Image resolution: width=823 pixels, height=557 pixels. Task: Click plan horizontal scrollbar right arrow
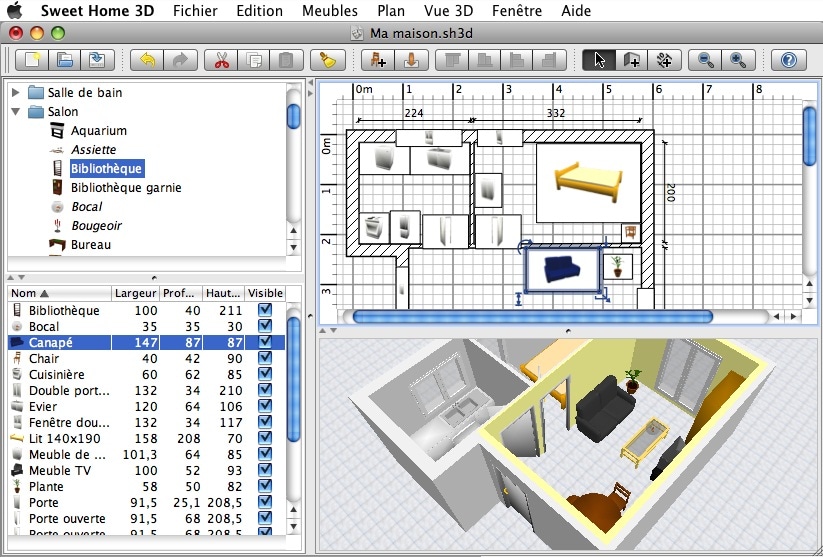[x=794, y=317]
